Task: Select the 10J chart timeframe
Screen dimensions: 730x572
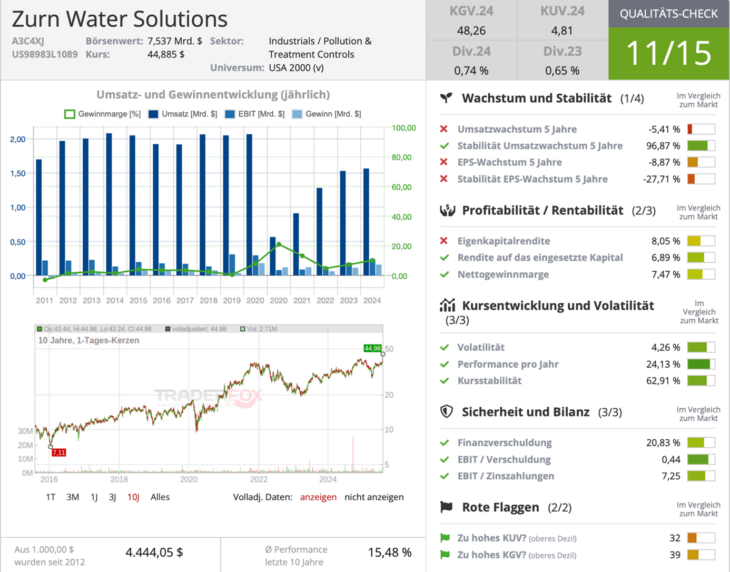Action: pos(133,497)
